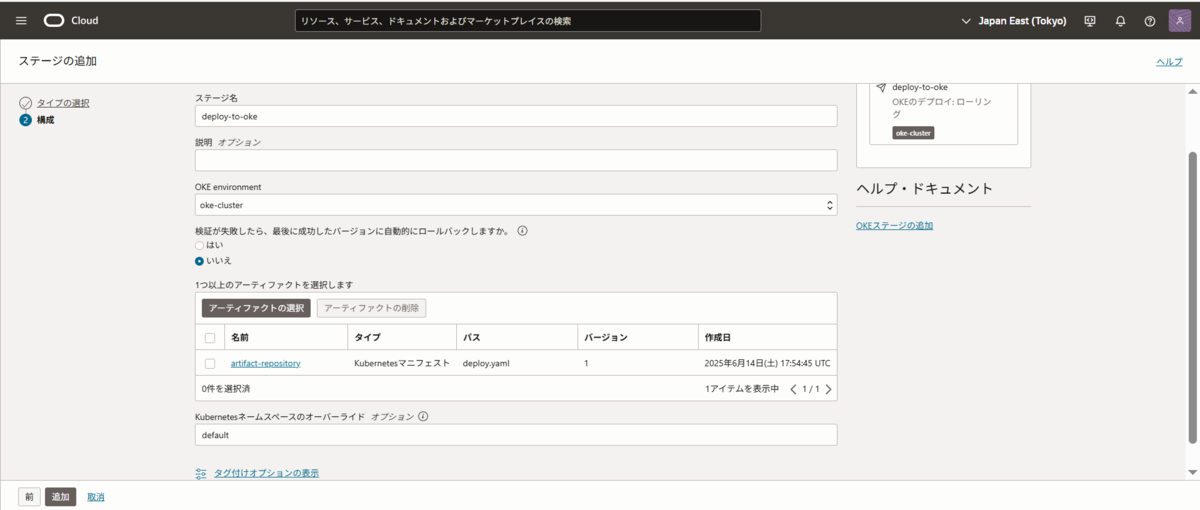Open the user profile avatar menu

[1179, 21]
